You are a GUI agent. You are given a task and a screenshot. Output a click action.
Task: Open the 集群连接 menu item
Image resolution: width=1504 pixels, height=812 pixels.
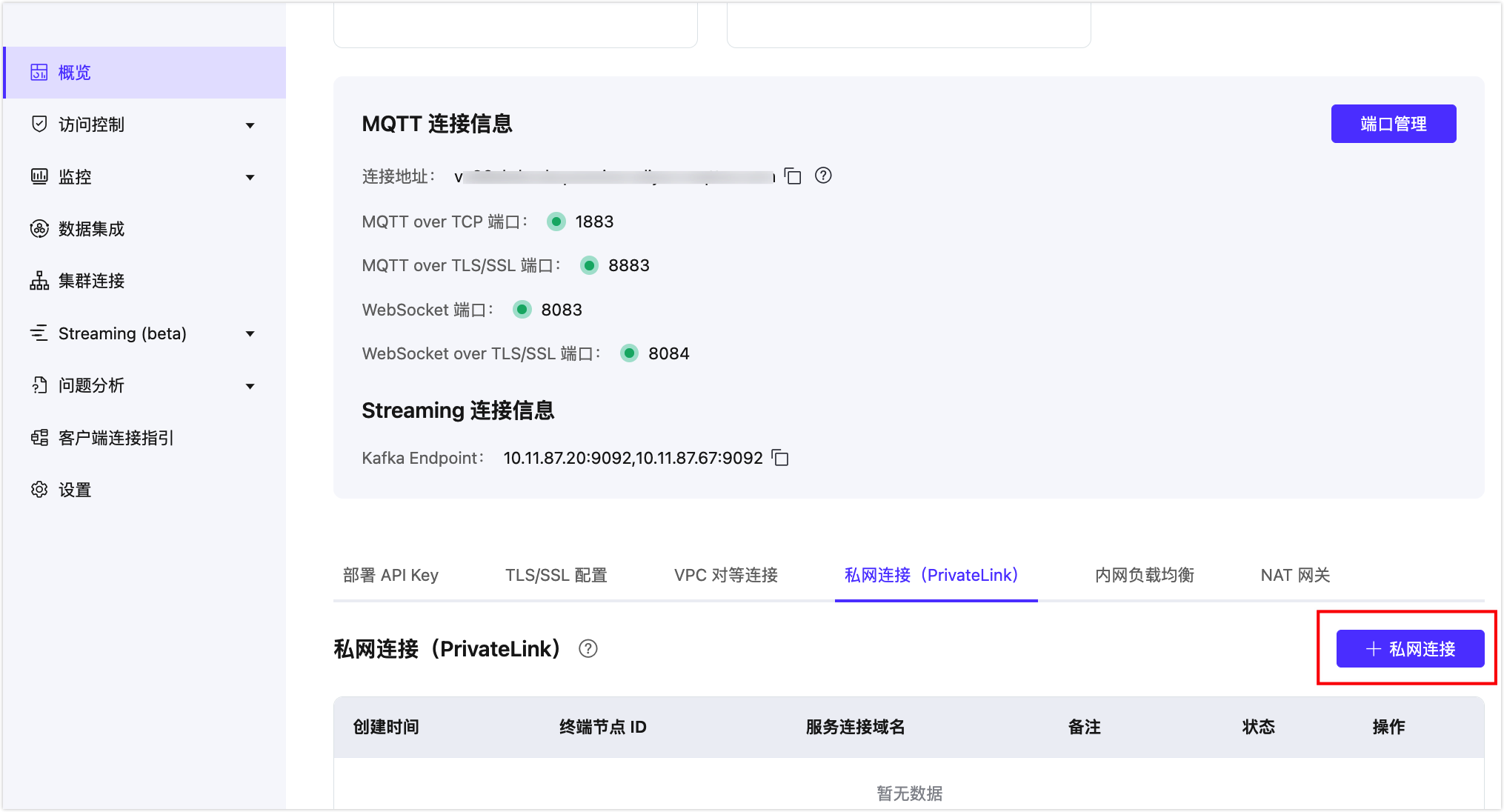(145, 281)
